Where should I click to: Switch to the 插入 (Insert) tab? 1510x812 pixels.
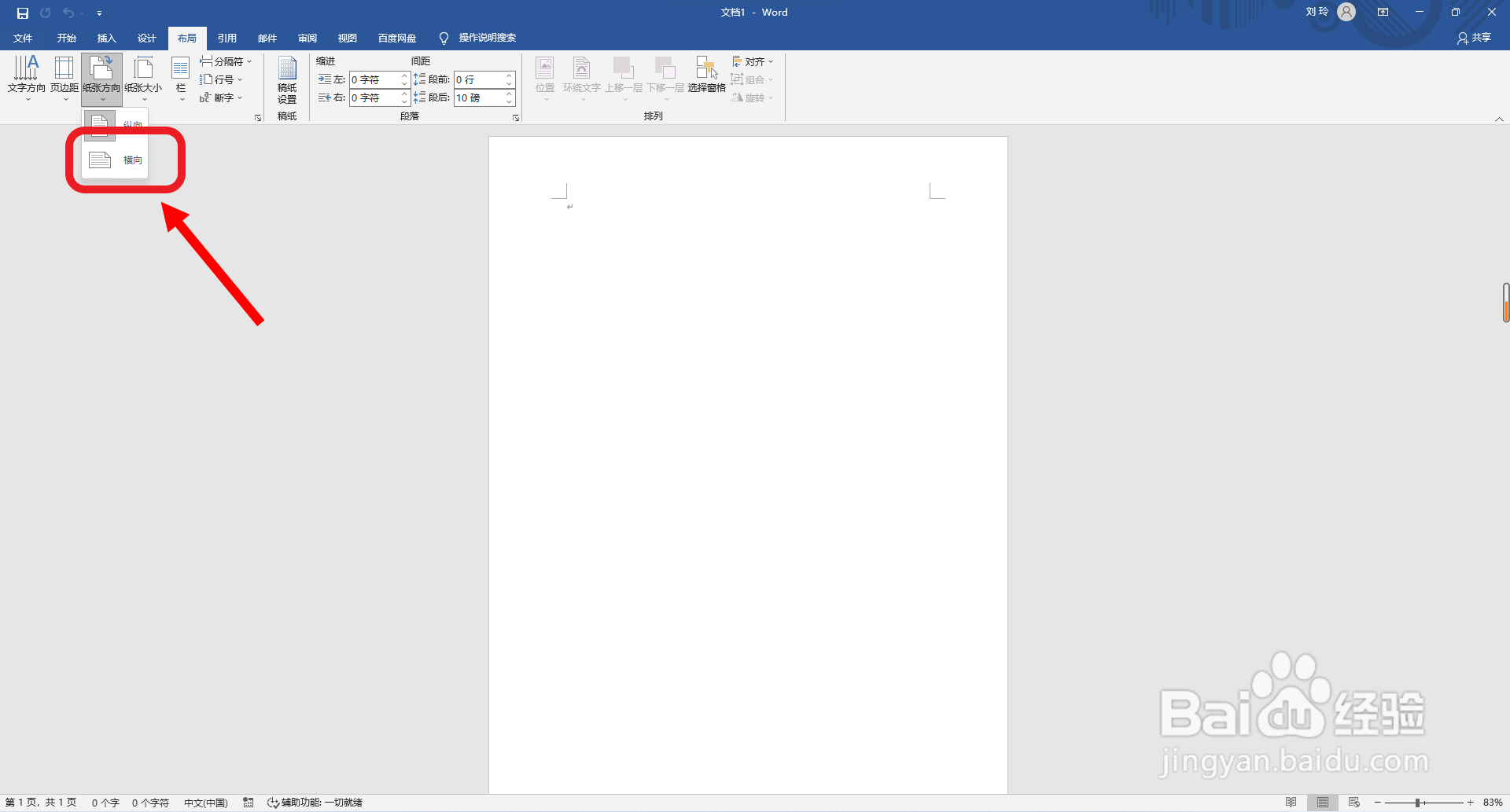pos(106,38)
